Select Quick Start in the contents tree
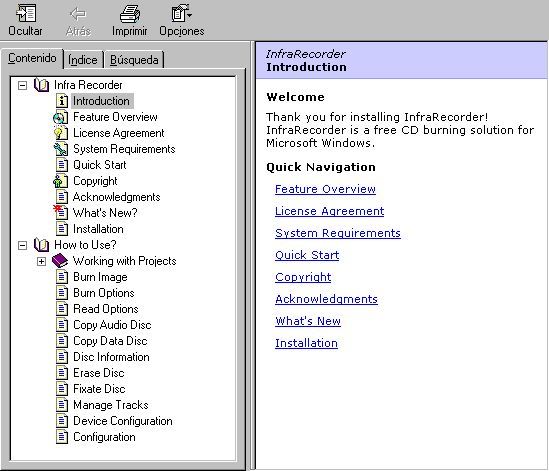The height and width of the screenshot is (471, 549). pyautogui.click(x=99, y=165)
